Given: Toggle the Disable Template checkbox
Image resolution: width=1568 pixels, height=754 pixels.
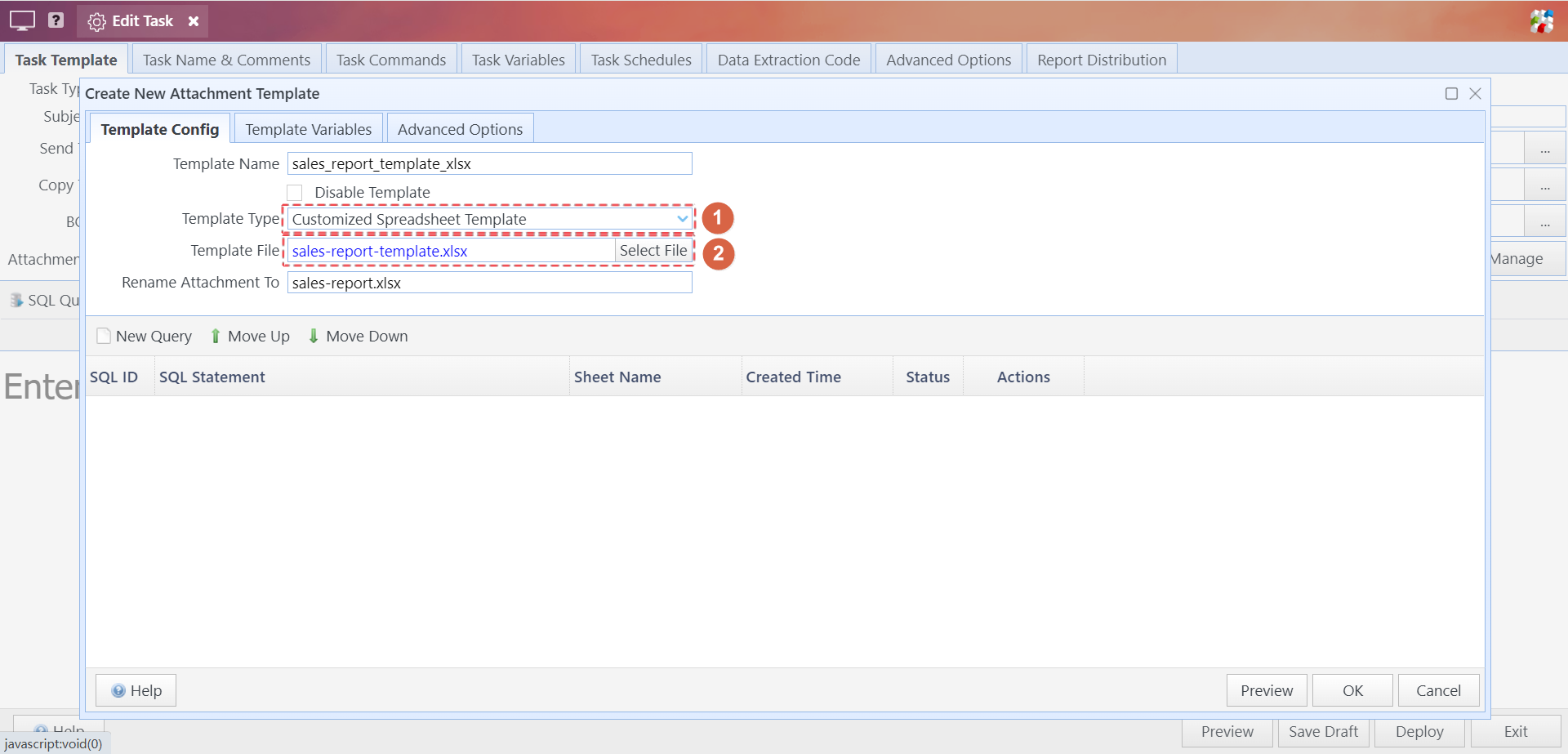Looking at the screenshot, I should tap(295, 192).
